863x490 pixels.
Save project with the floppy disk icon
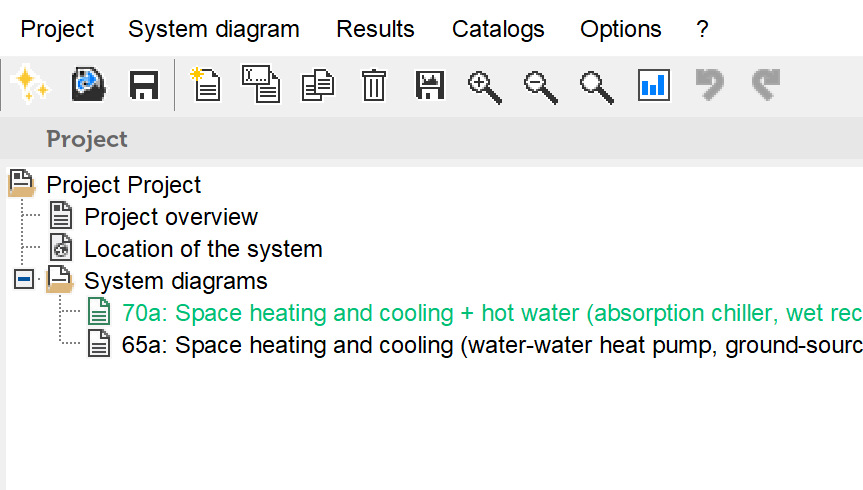145,86
